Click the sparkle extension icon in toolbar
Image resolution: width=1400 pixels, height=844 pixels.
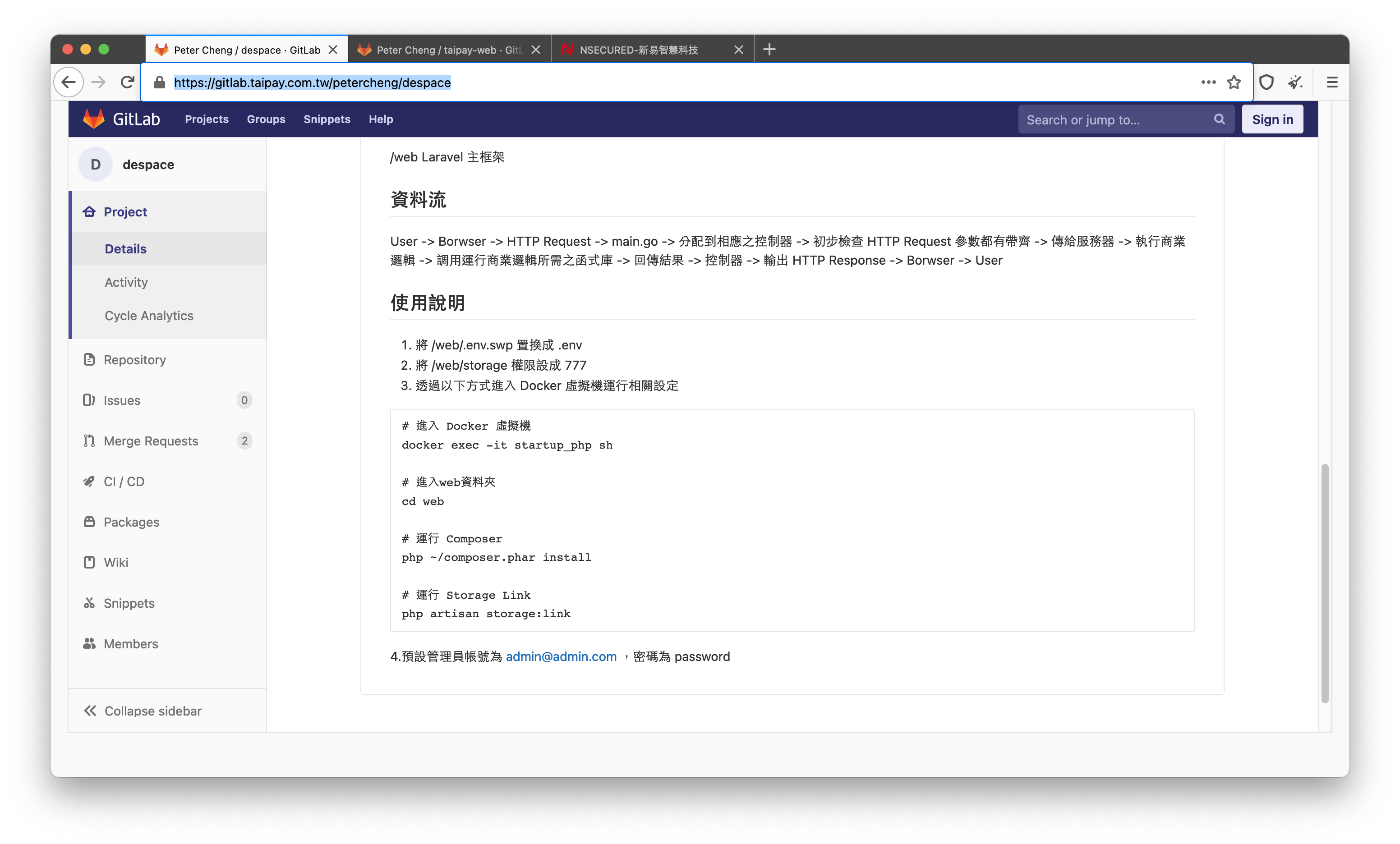tap(1295, 83)
